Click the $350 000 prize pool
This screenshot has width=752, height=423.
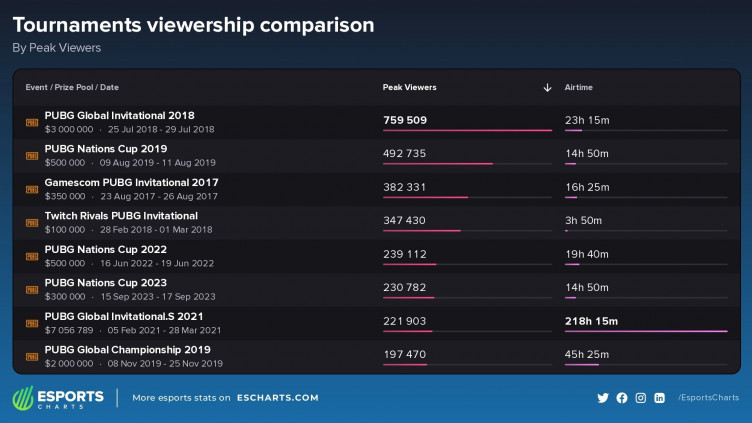65,196
